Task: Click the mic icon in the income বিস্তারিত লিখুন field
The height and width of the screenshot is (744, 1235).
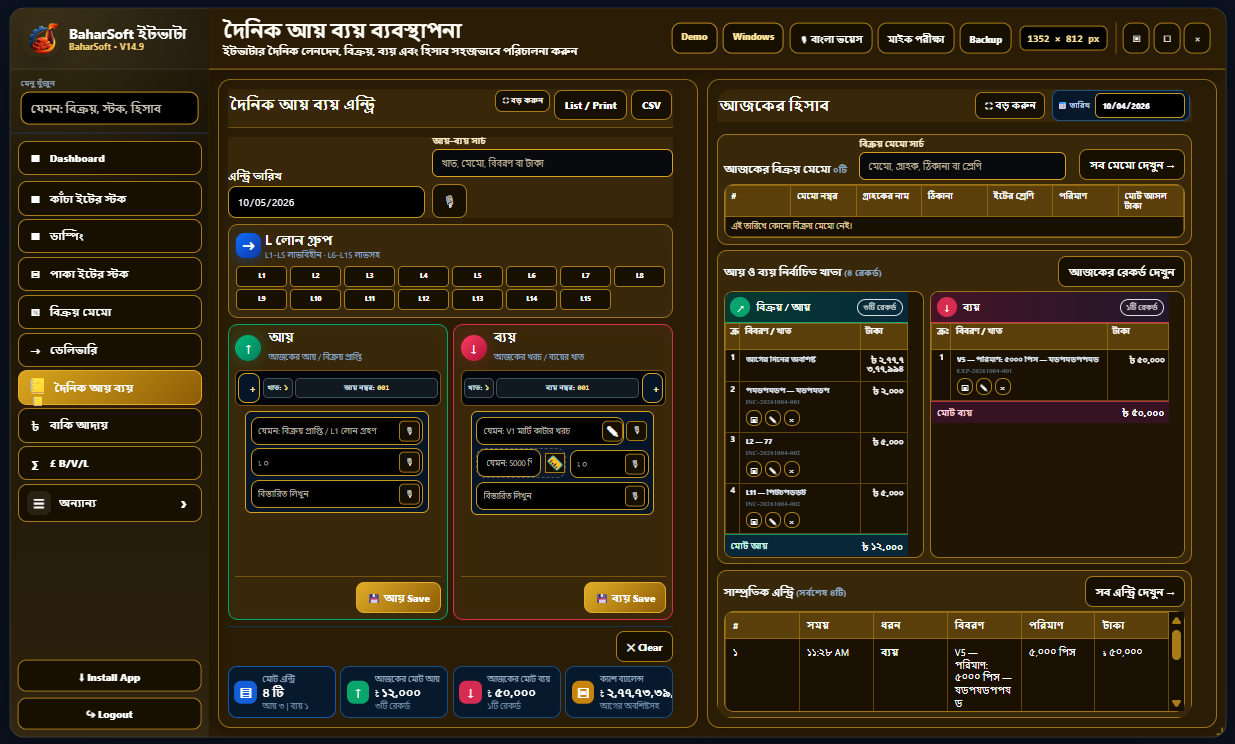Action: [408, 494]
